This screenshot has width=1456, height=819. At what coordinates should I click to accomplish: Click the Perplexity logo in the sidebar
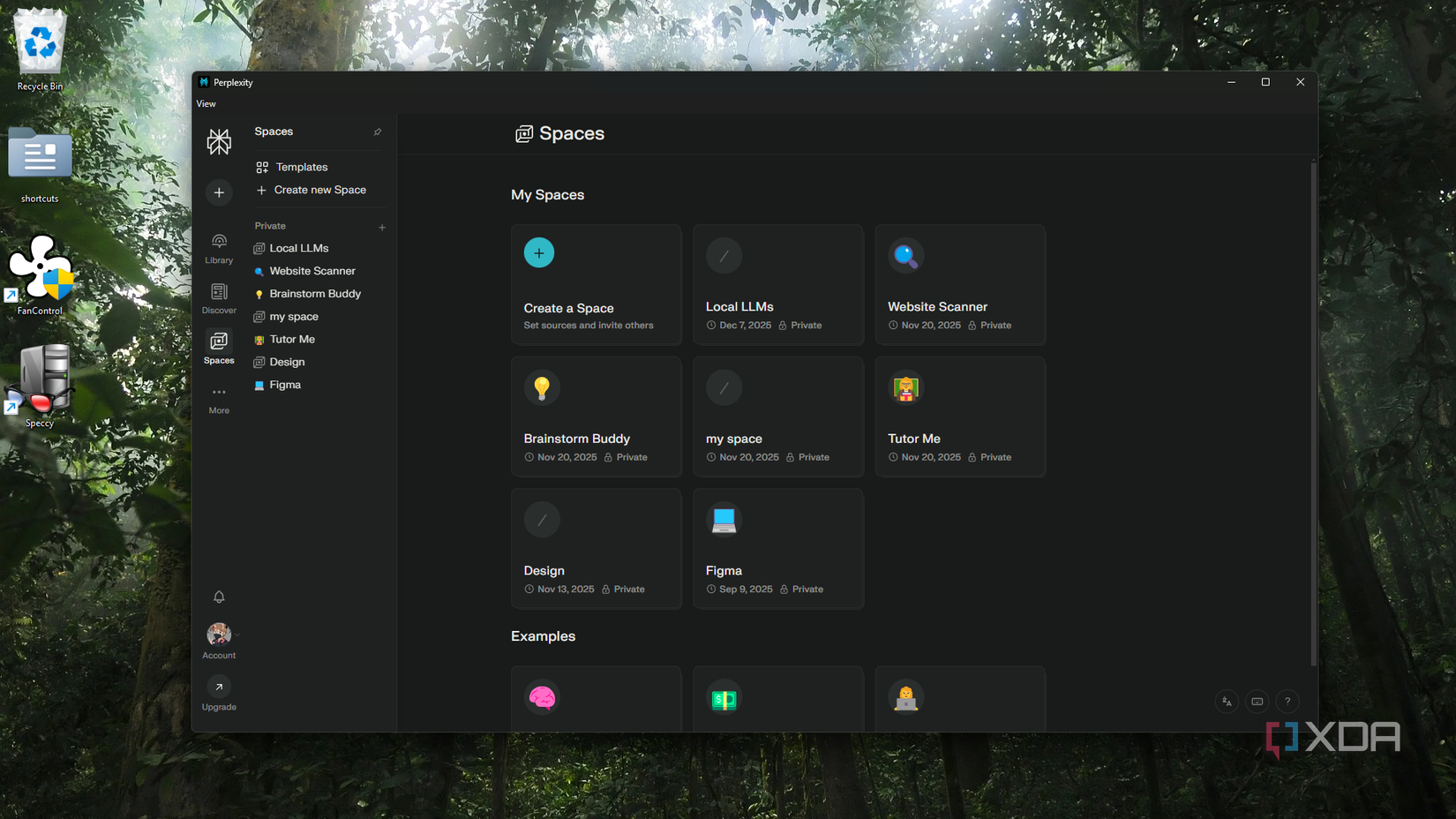[219, 141]
